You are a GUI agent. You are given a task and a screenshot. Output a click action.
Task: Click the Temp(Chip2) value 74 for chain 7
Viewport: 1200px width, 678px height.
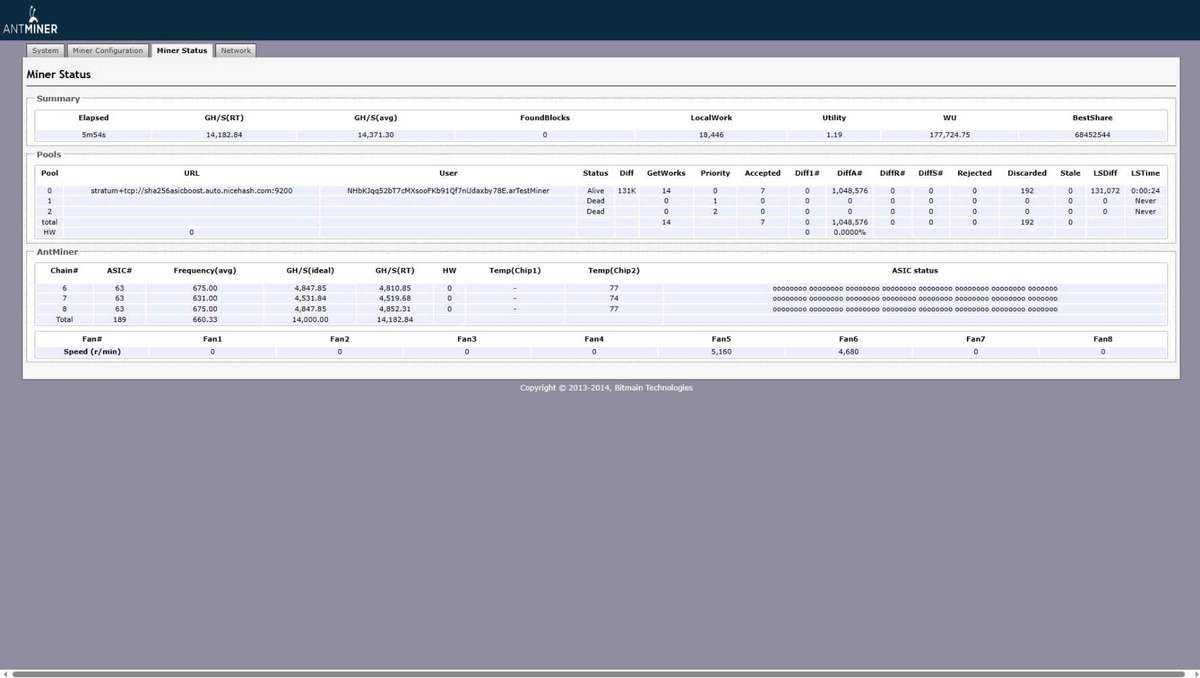613,298
